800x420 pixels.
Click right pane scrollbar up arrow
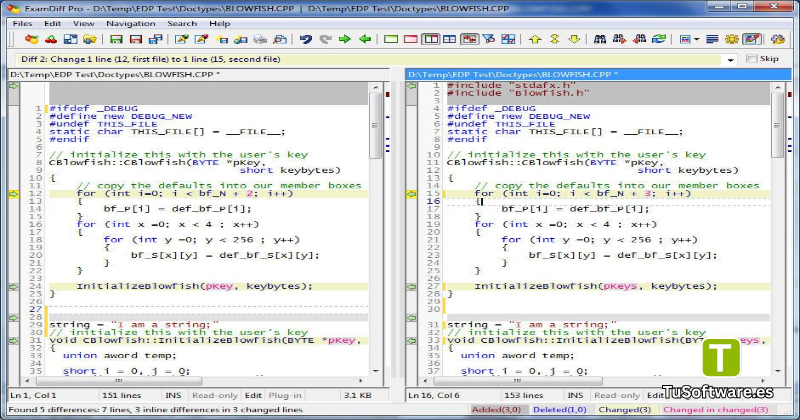click(778, 88)
